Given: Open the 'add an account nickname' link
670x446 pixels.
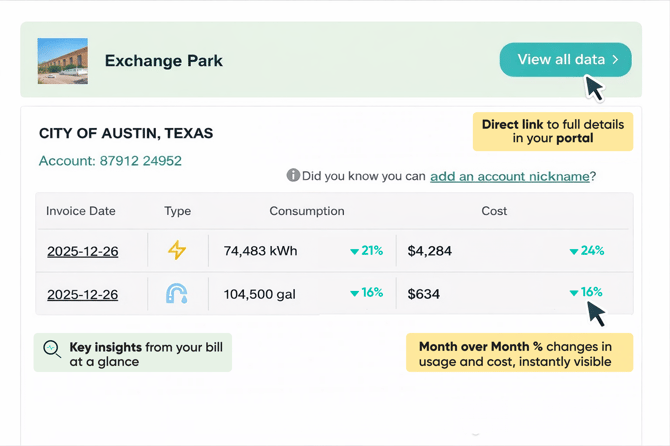Looking at the screenshot, I should click(509, 176).
